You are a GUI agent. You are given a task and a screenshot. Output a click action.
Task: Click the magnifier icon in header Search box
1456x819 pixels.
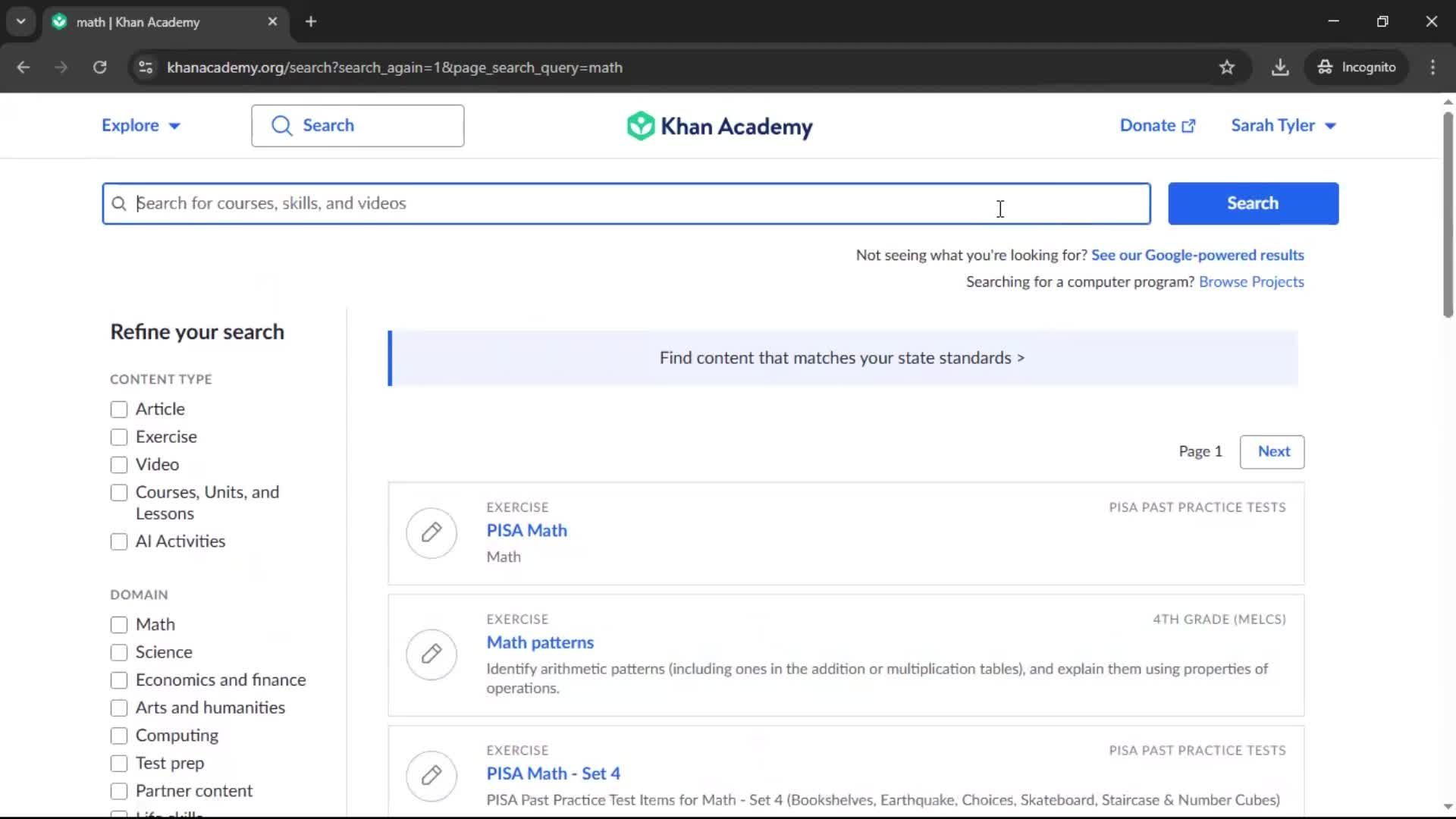[281, 126]
